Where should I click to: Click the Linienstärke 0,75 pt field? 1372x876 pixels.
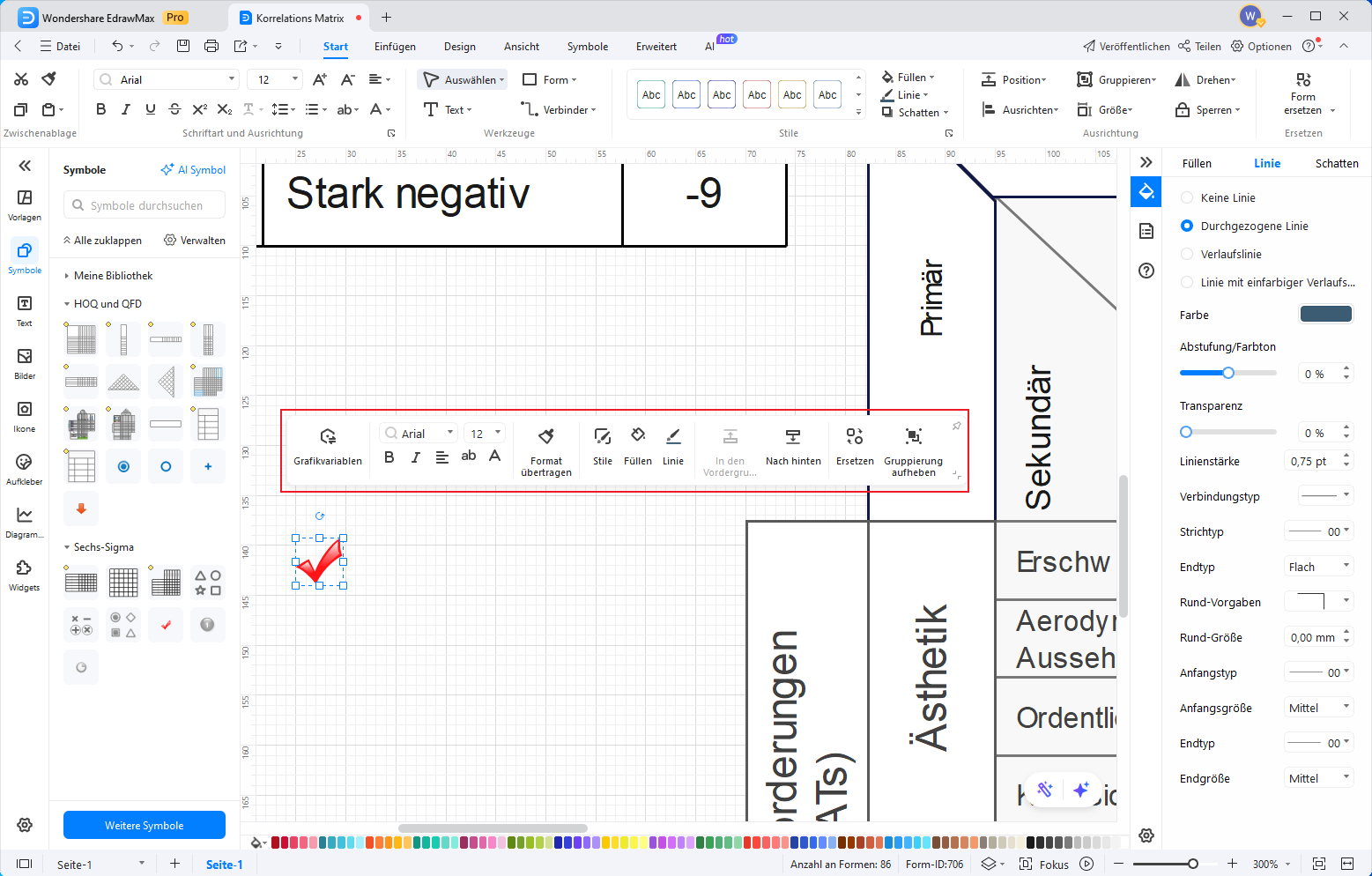pyautogui.click(x=1318, y=461)
